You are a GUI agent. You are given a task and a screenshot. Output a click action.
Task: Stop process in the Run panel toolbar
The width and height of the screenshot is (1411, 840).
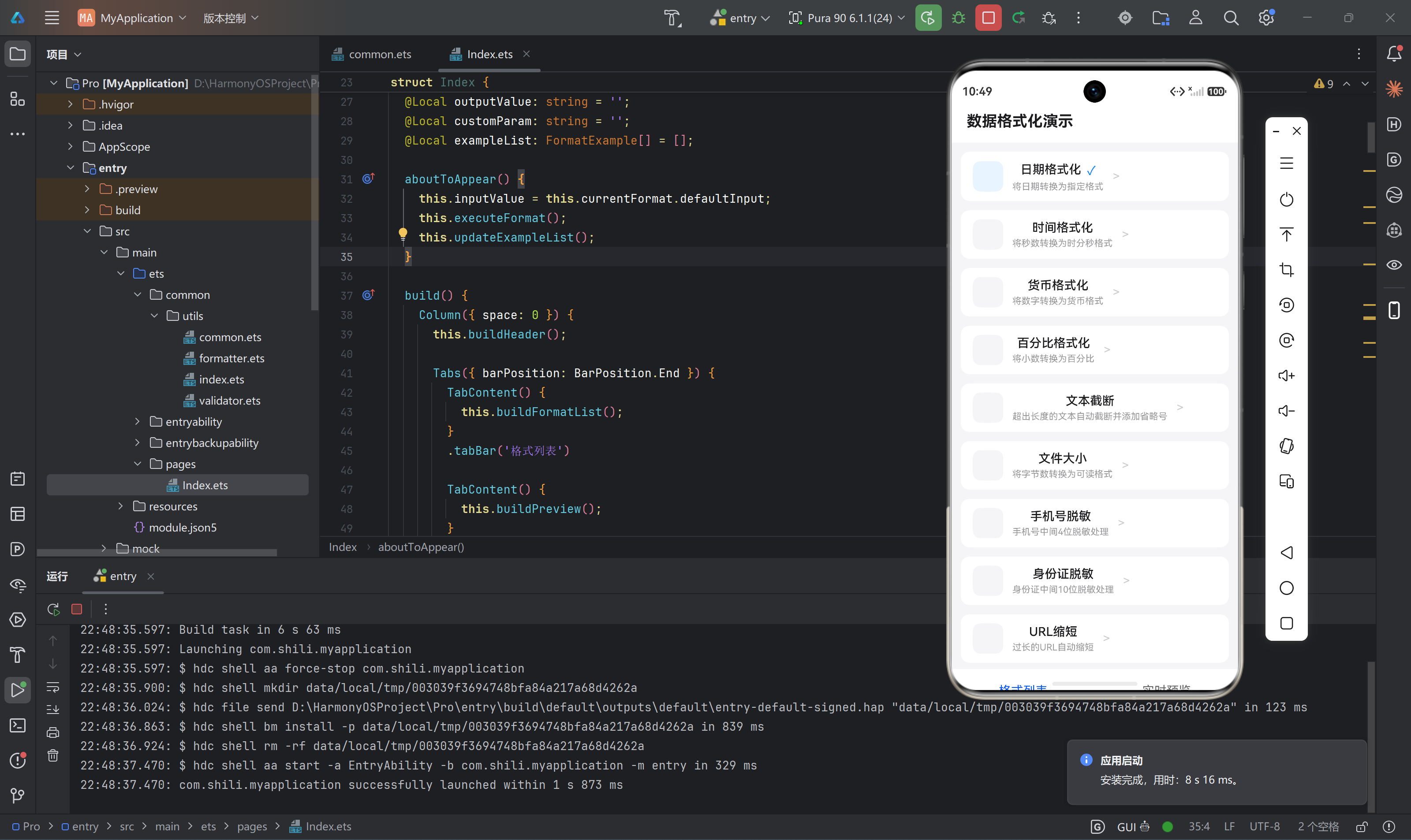[76, 609]
